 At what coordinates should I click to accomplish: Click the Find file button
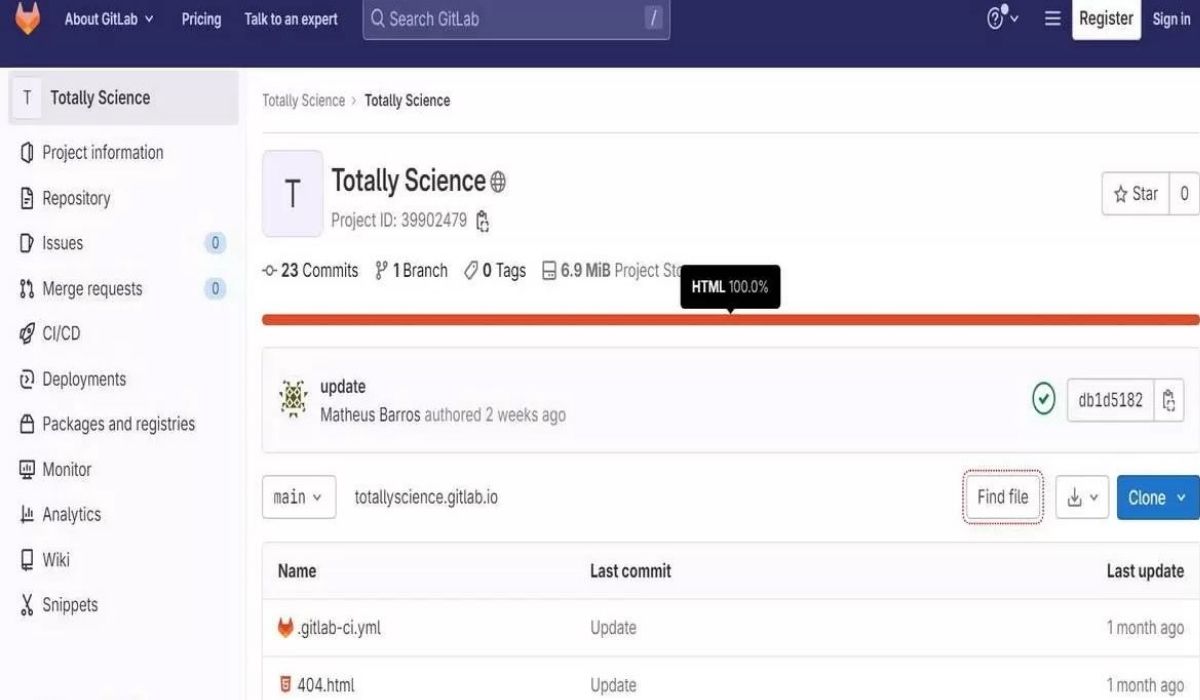pyautogui.click(x=1003, y=497)
